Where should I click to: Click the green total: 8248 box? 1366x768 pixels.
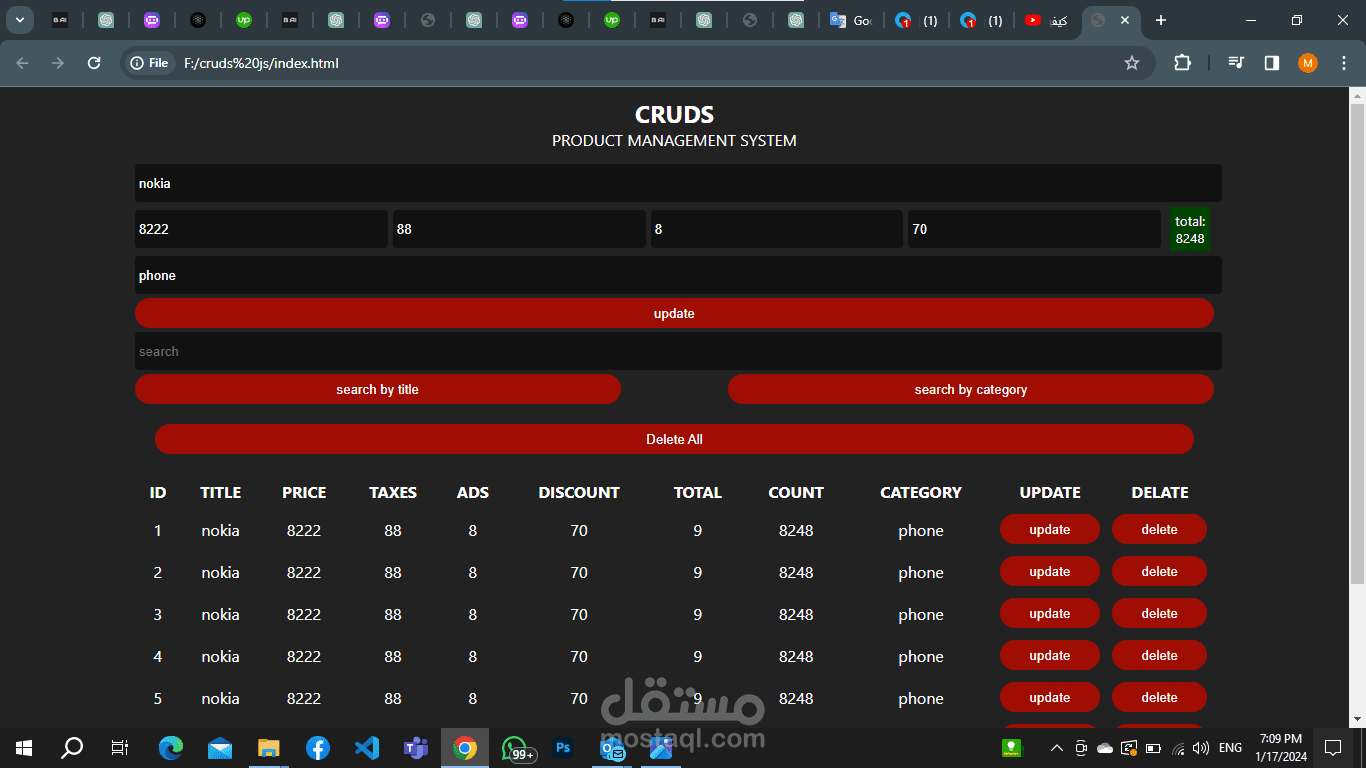(1190, 230)
